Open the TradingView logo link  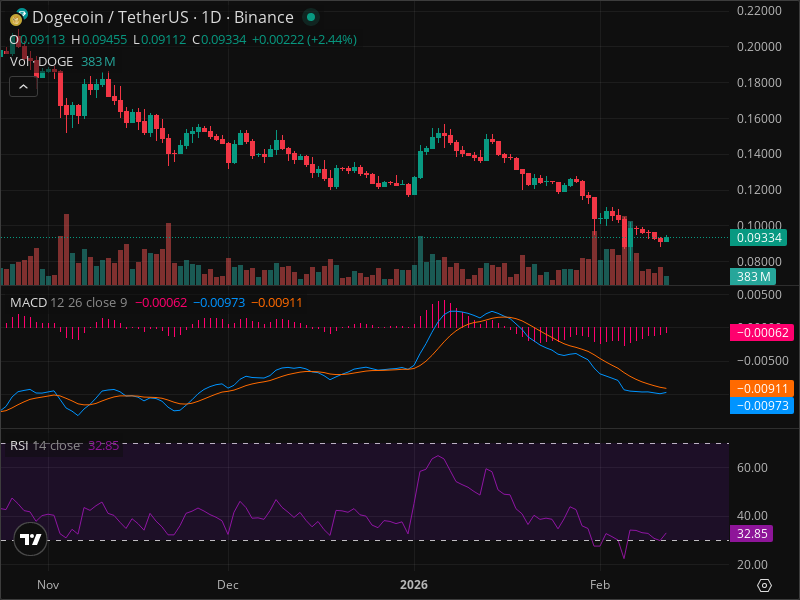[x=31, y=539]
